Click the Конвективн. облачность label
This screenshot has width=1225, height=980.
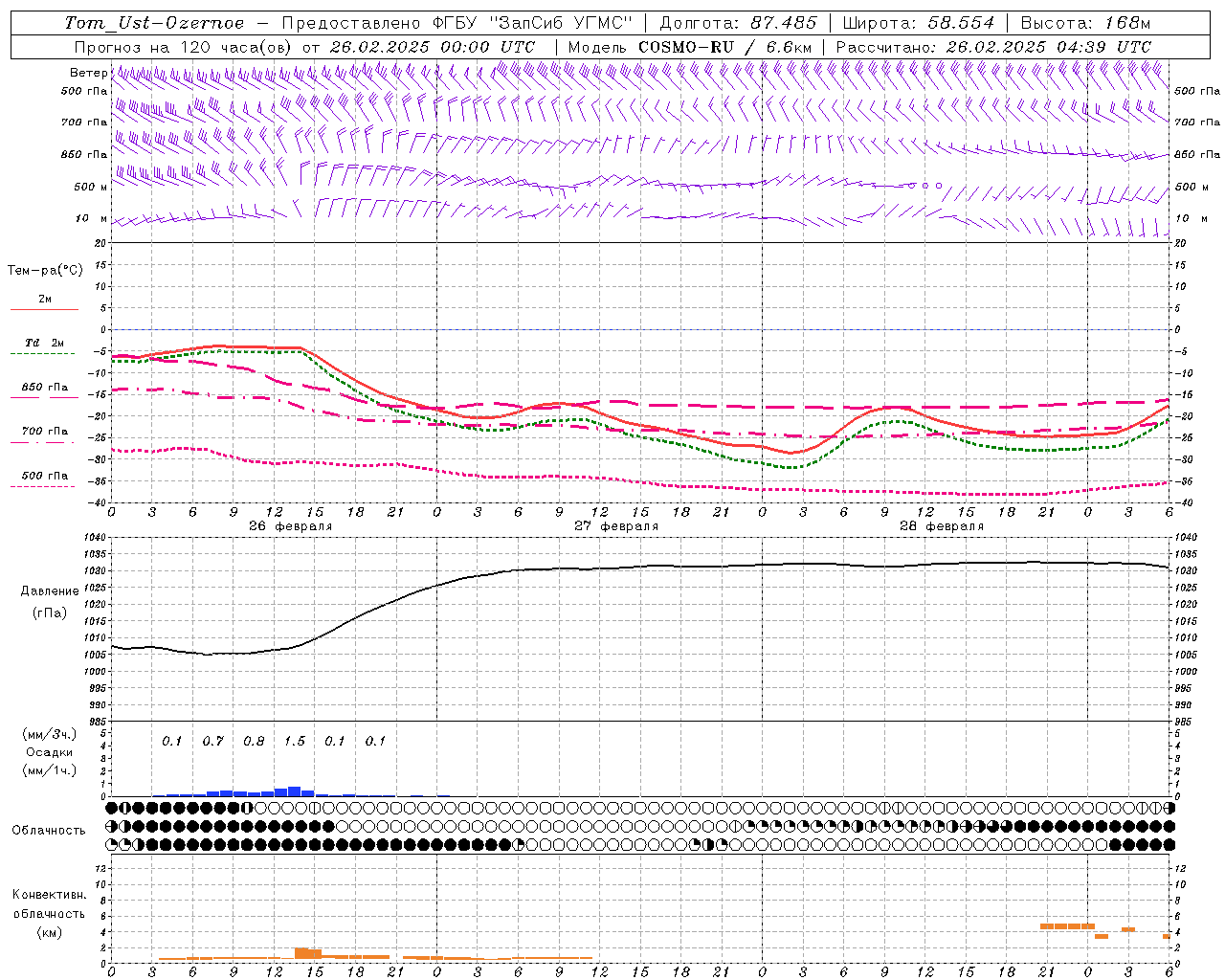[x=49, y=904]
